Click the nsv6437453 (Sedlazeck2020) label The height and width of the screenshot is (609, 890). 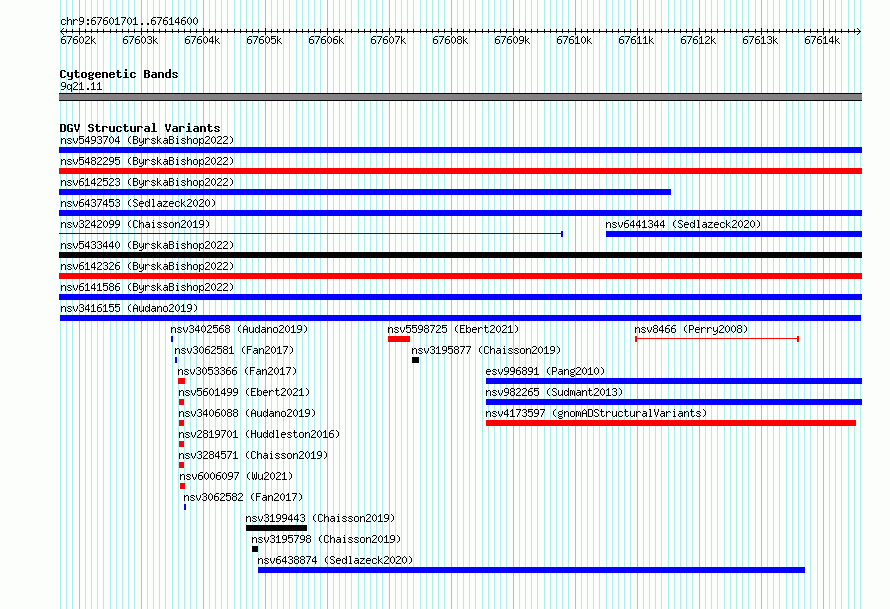[x=138, y=203]
